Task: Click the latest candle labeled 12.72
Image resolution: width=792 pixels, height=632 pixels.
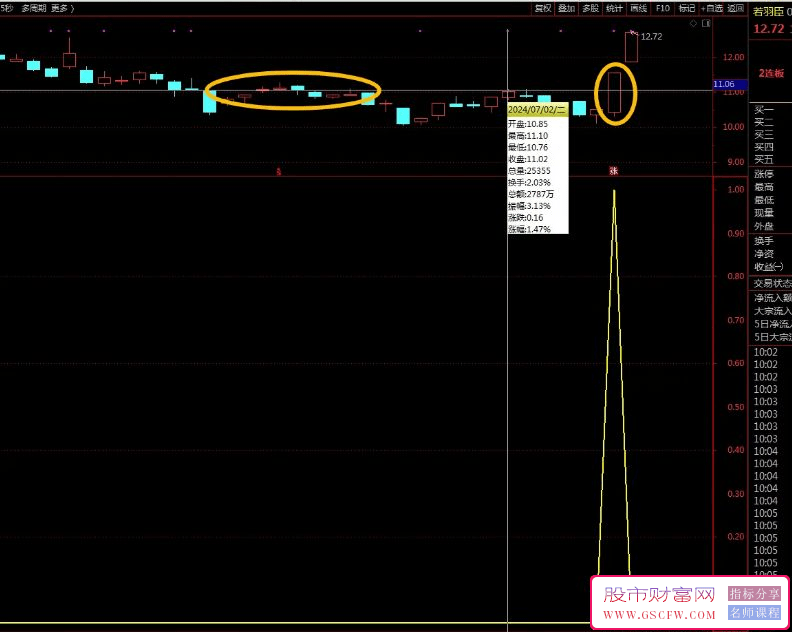Action: [x=631, y=47]
